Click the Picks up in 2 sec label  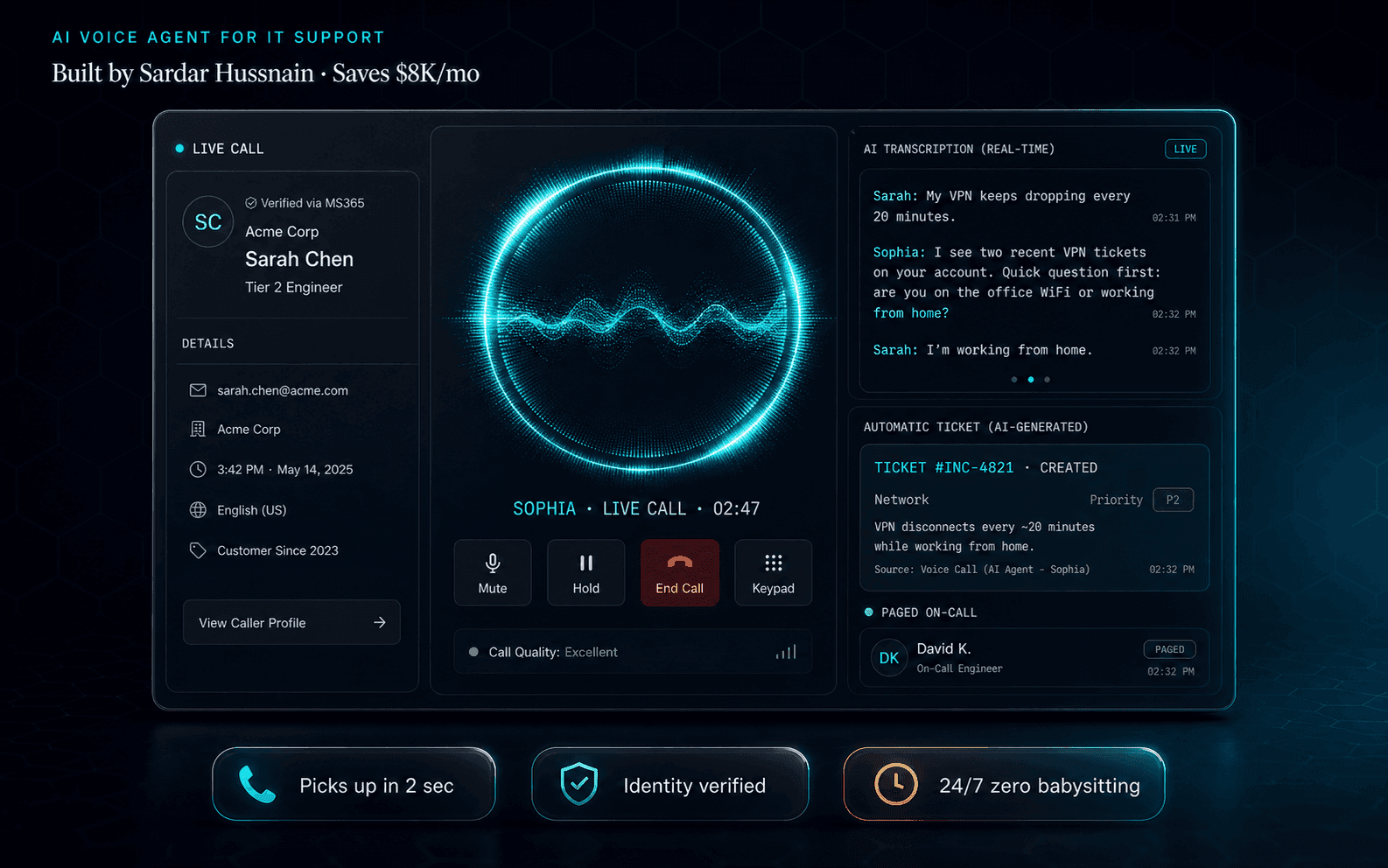pos(376,786)
